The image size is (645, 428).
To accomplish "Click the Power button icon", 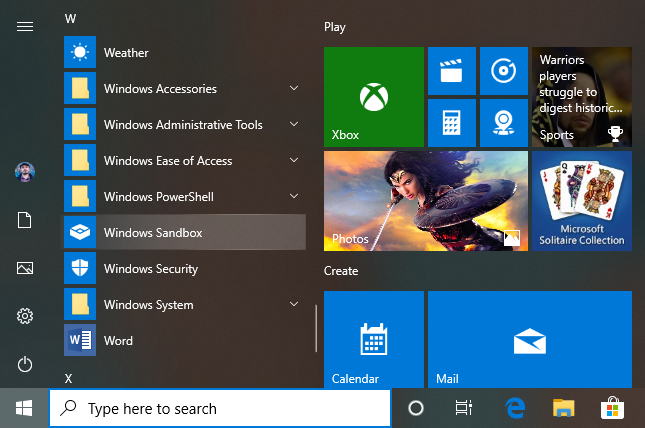I will (25, 364).
